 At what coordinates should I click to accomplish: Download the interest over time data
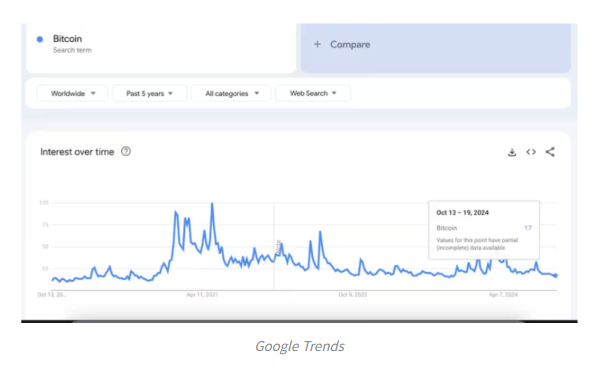pos(512,152)
